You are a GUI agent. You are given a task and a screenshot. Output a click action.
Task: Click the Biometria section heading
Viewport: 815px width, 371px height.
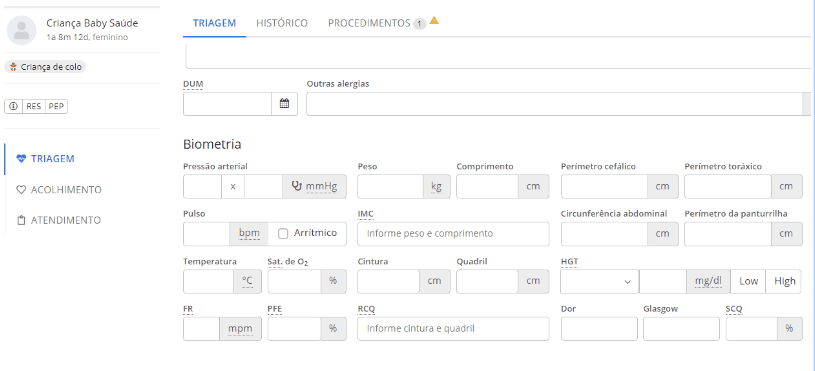coord(212,144)
